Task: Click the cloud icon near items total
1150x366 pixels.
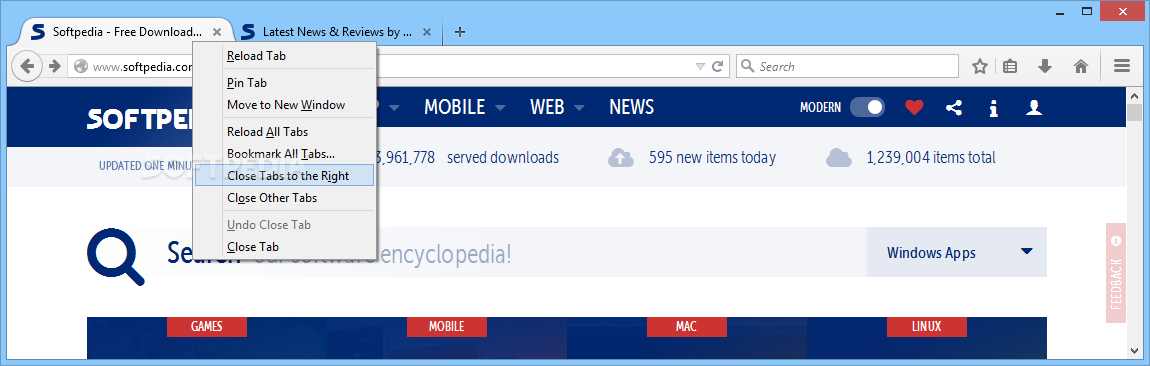Action: (x=838, y=157)
